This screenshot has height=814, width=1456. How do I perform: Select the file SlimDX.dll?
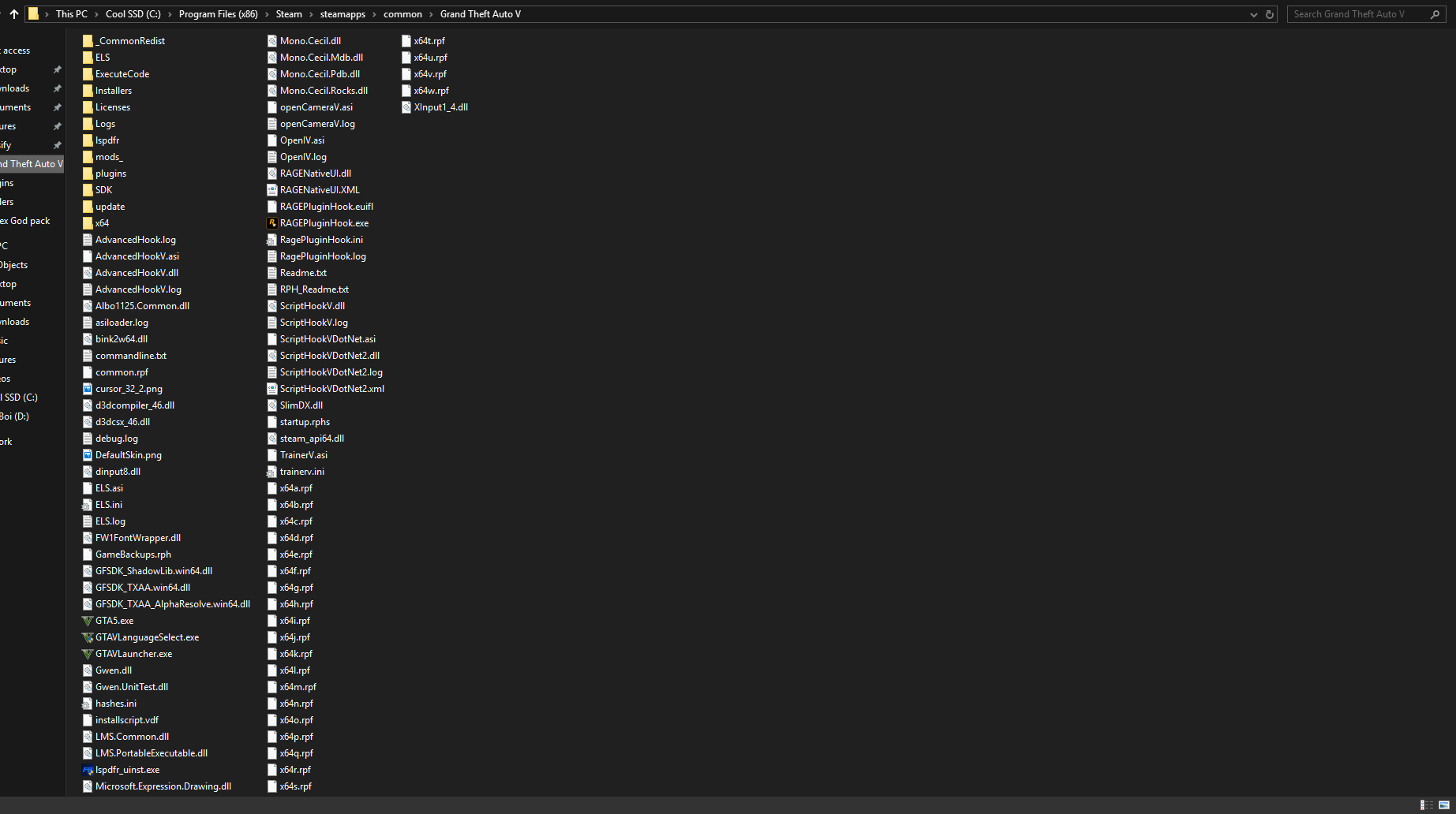coord(301,405)
